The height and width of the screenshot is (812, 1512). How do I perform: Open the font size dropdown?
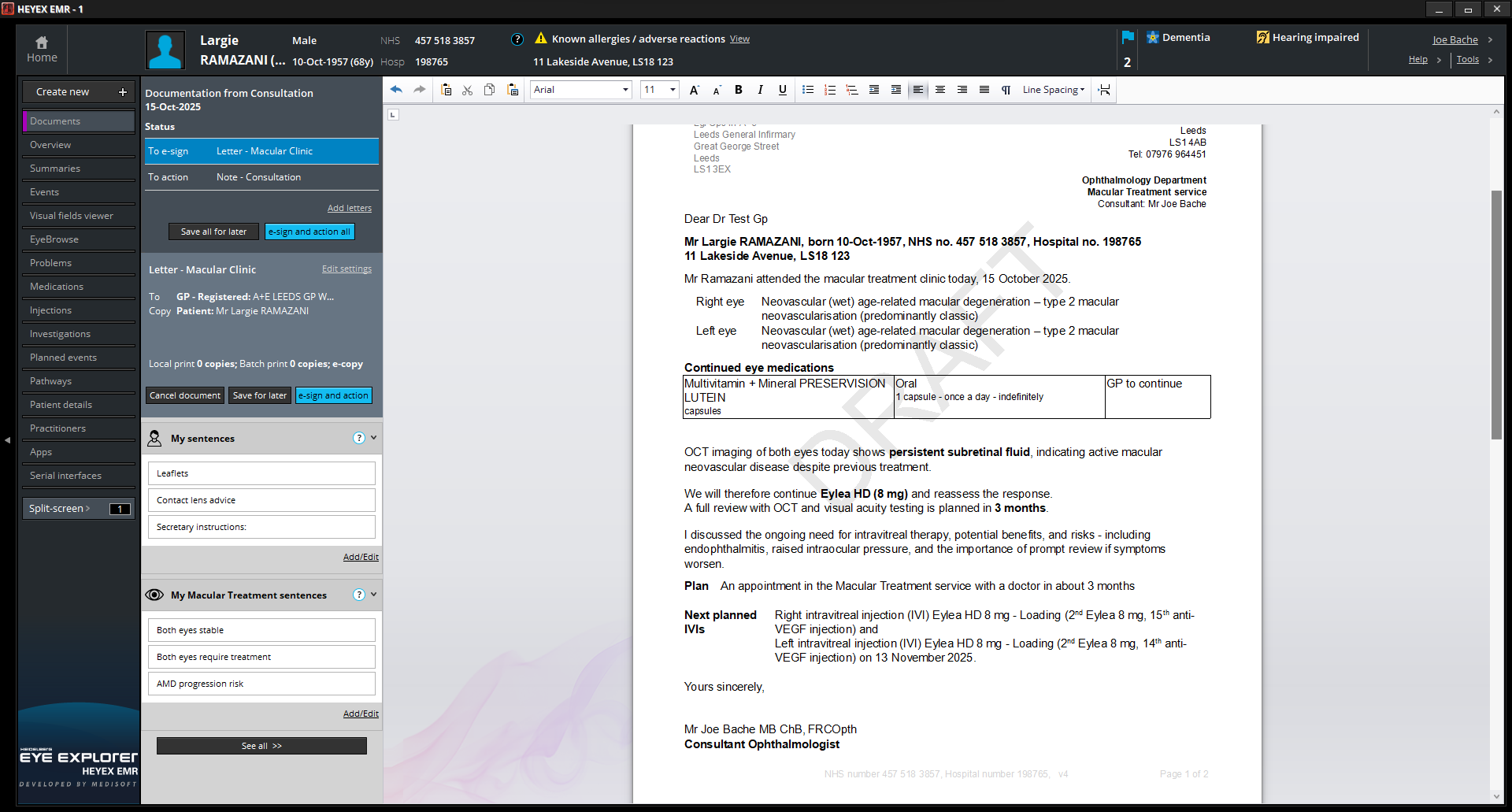click(659, 90)
